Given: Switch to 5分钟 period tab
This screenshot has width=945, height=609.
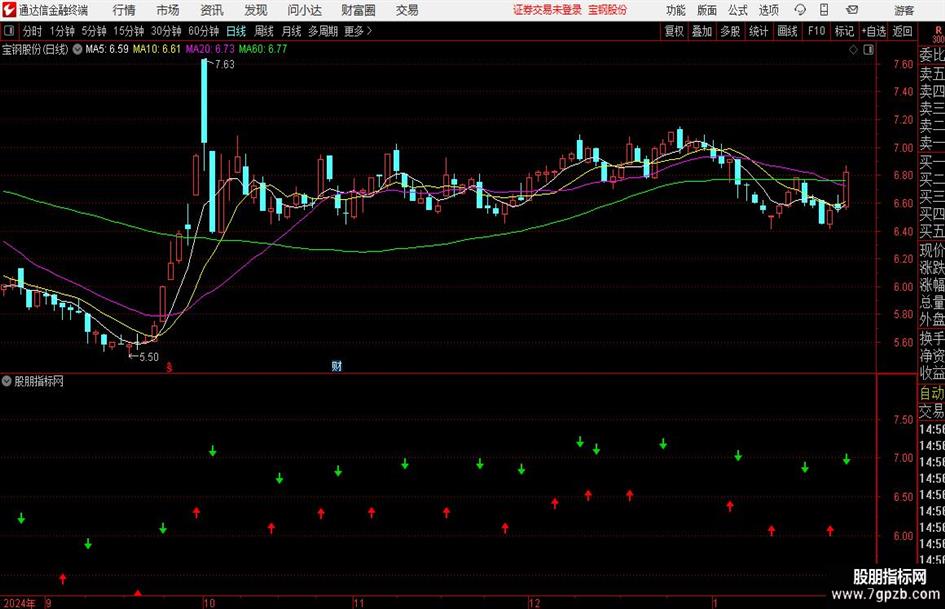Looking at the screenshot, I should 93,31.
